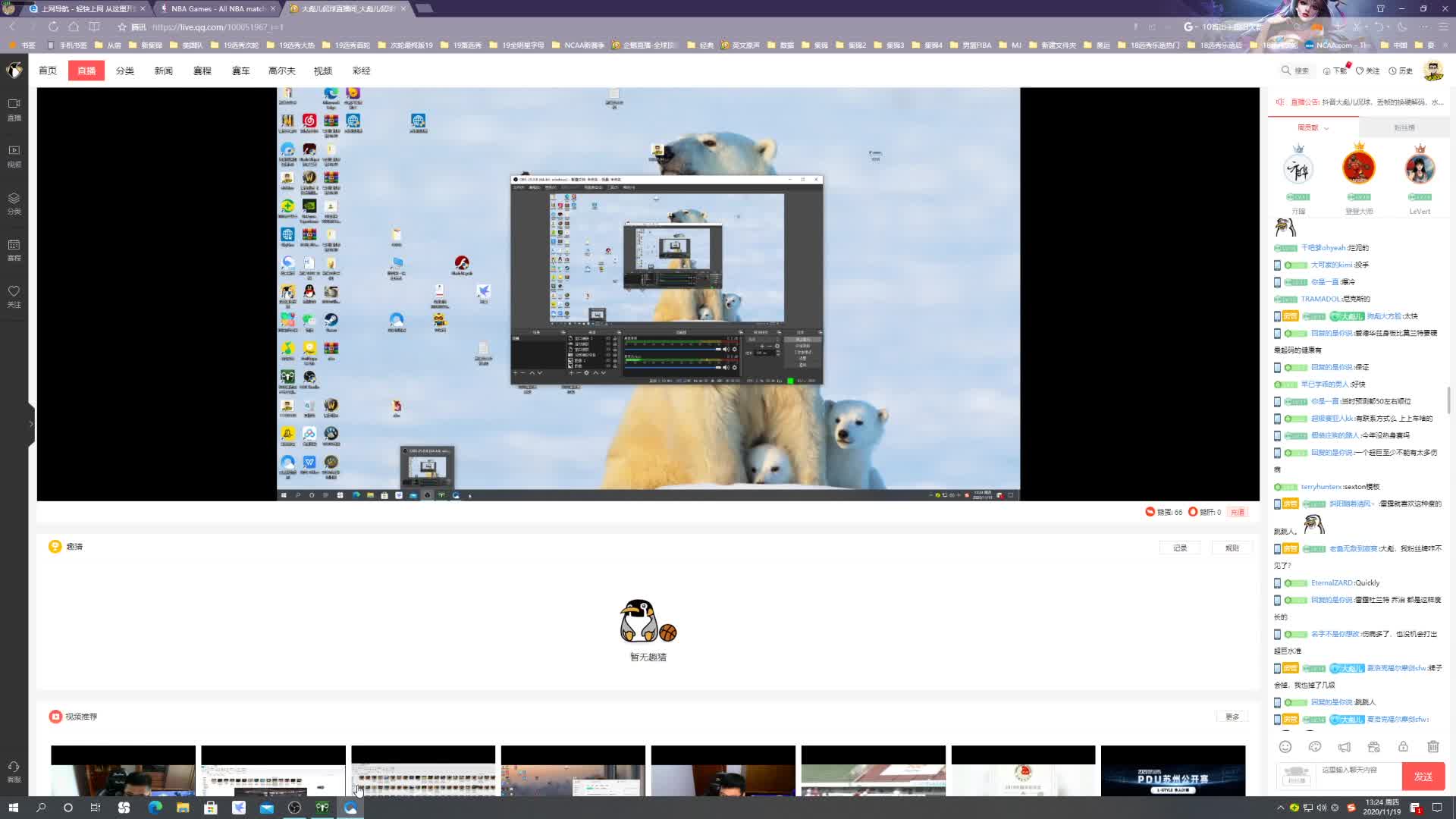
Task: Open the 高尔夫 navigation menu item
Action: (281, 71)
